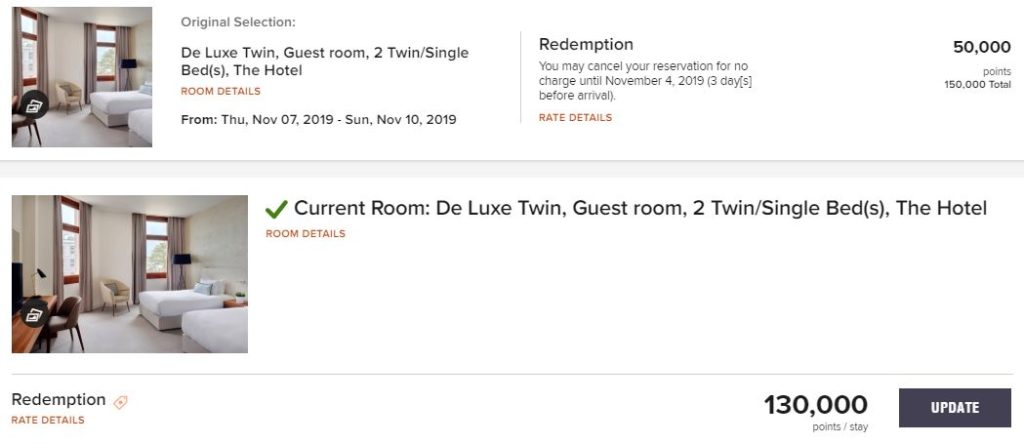This screenshot has height=444, width=1024.
Task: Click the top Redemption heading
Action: [586, 44]
